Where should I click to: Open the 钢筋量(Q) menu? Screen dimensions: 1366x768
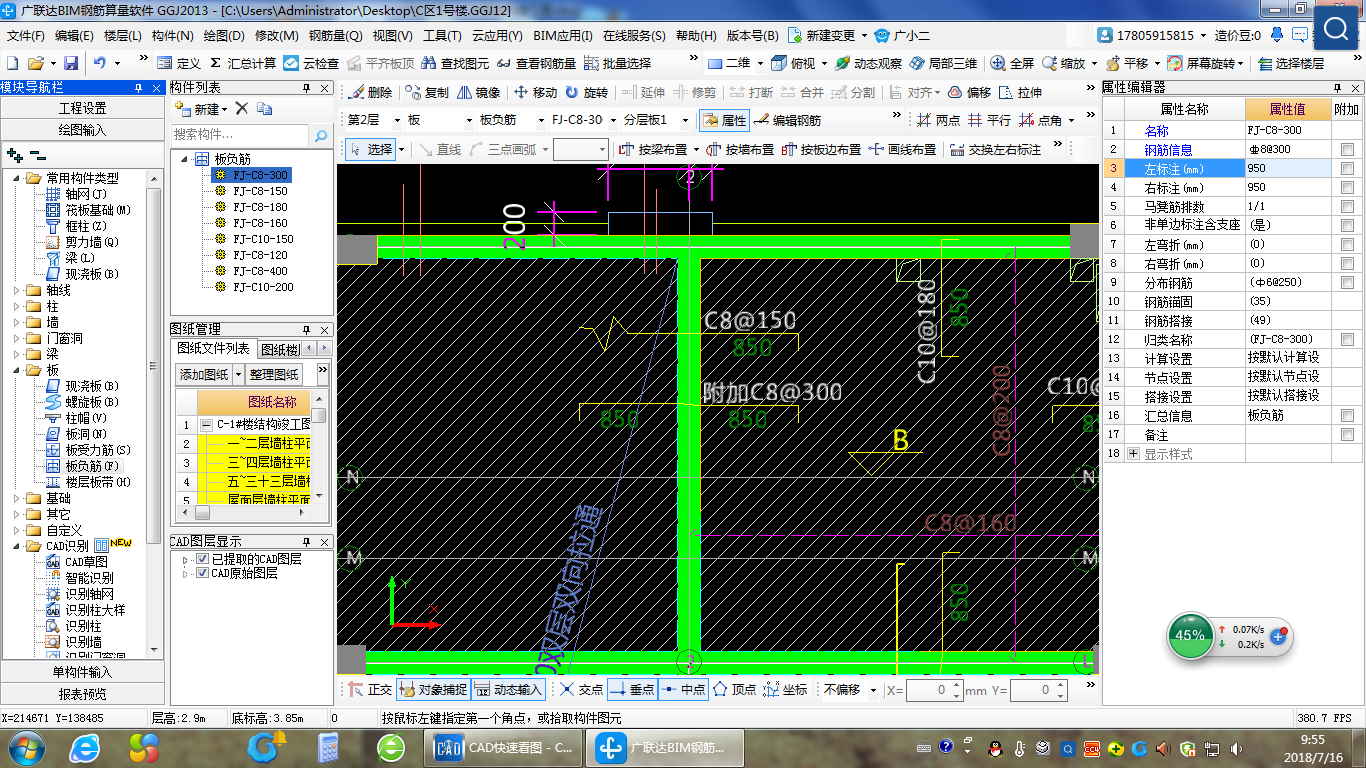point(335,35)
